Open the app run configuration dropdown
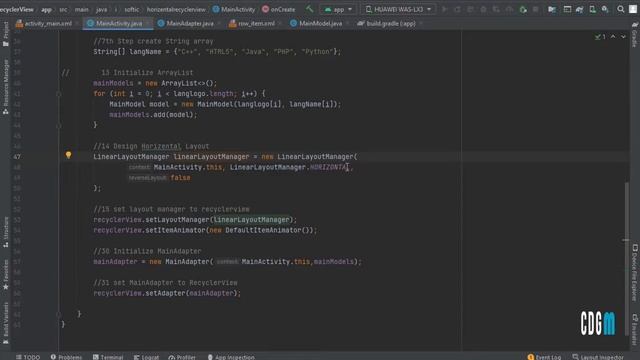The image size is (640, 360). 338,9
